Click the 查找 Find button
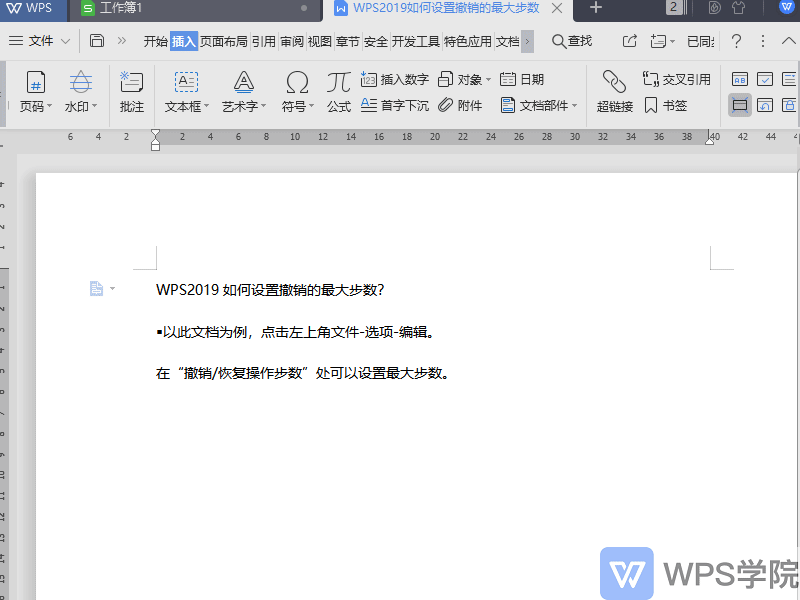The image size is (800, 600). click(x=573, y=42)
